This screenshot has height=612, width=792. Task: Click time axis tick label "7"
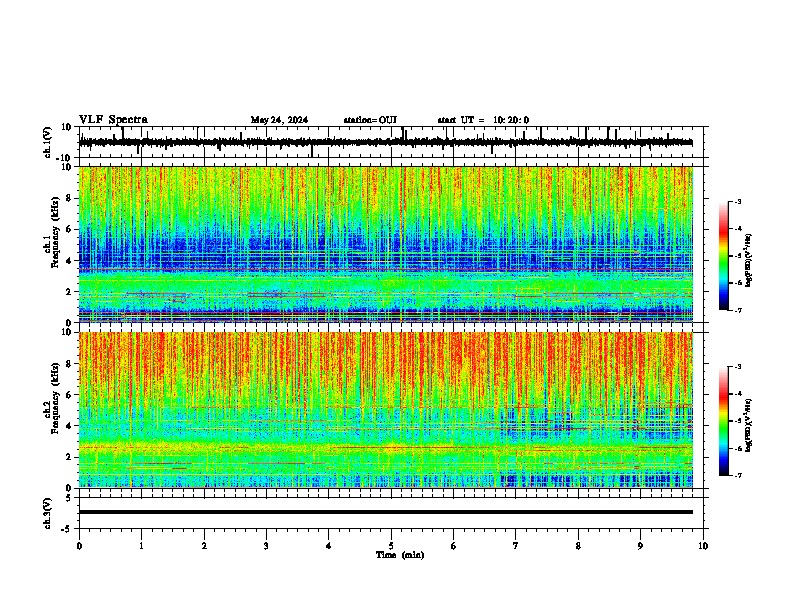click(516, 546)
